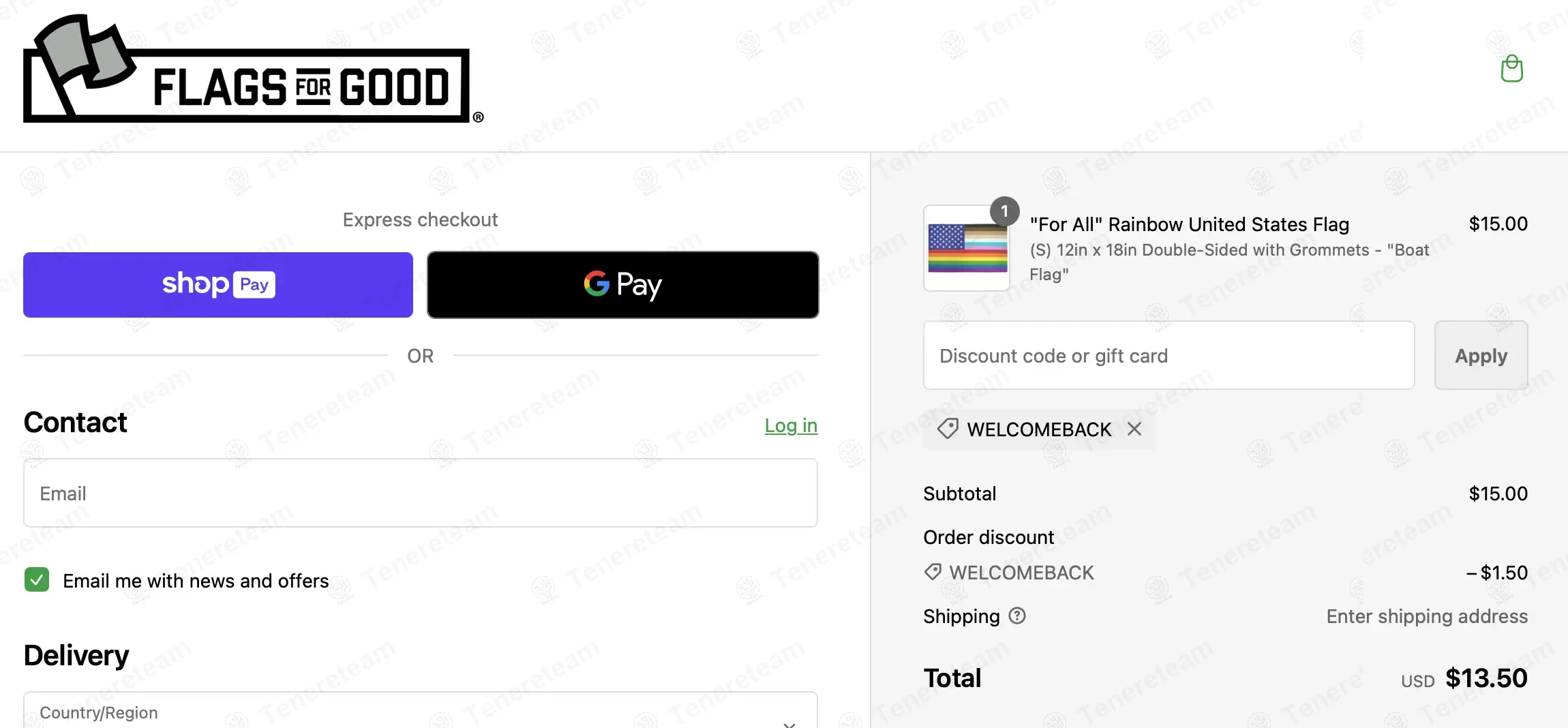Click the "For All" Rainbow Flag product title
1568x728 pixels.
click(x=1190, y=224)
